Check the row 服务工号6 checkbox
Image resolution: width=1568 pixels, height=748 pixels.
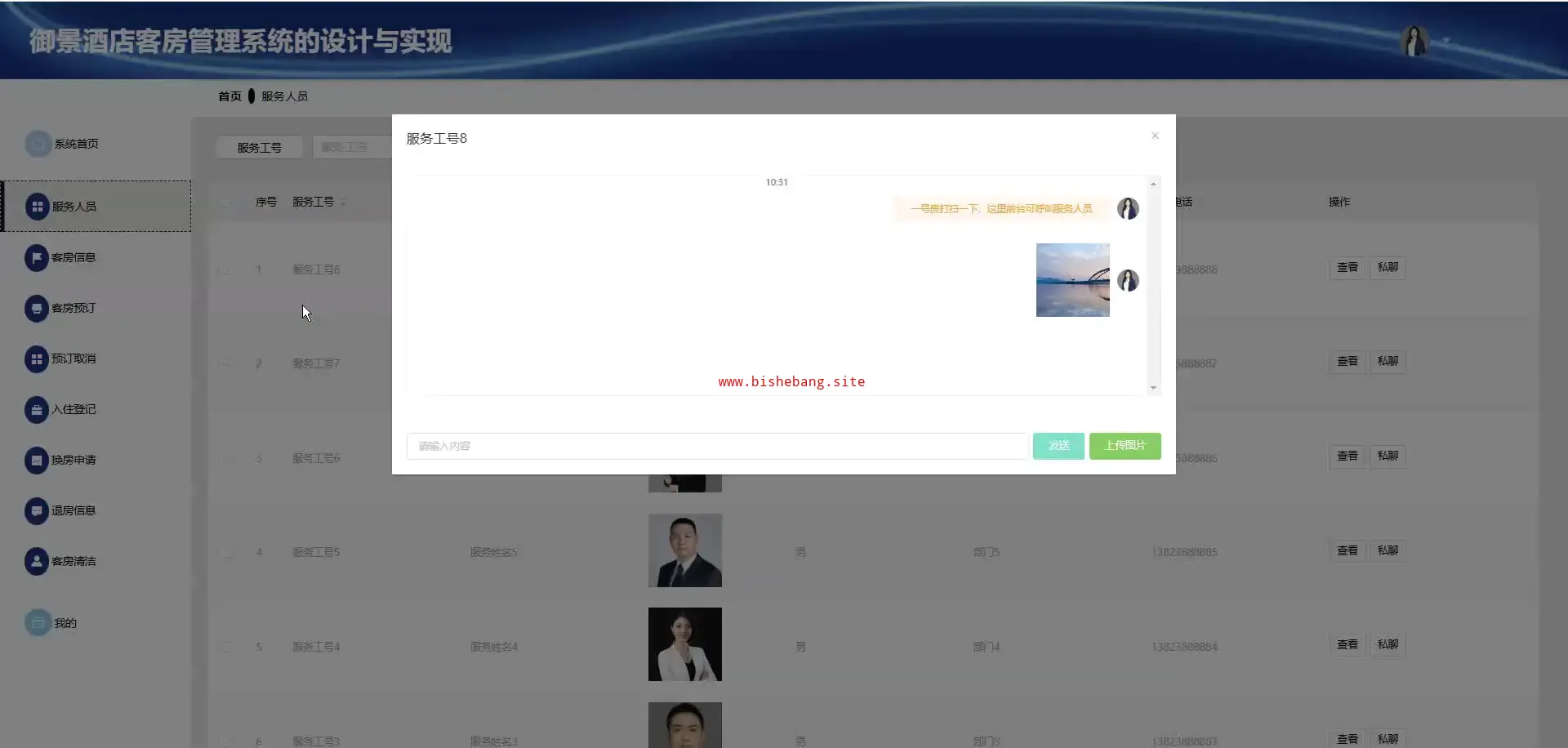point(225,458)
